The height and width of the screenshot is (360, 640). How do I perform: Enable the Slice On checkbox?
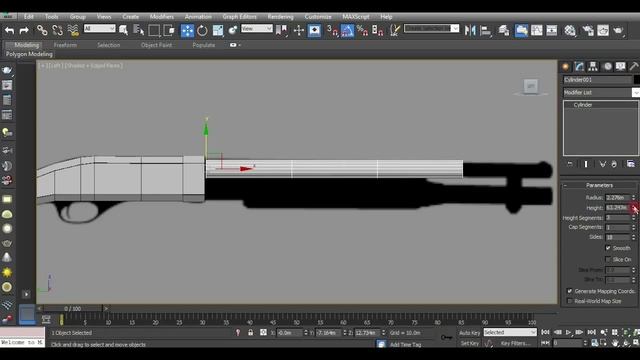[608, 260]
